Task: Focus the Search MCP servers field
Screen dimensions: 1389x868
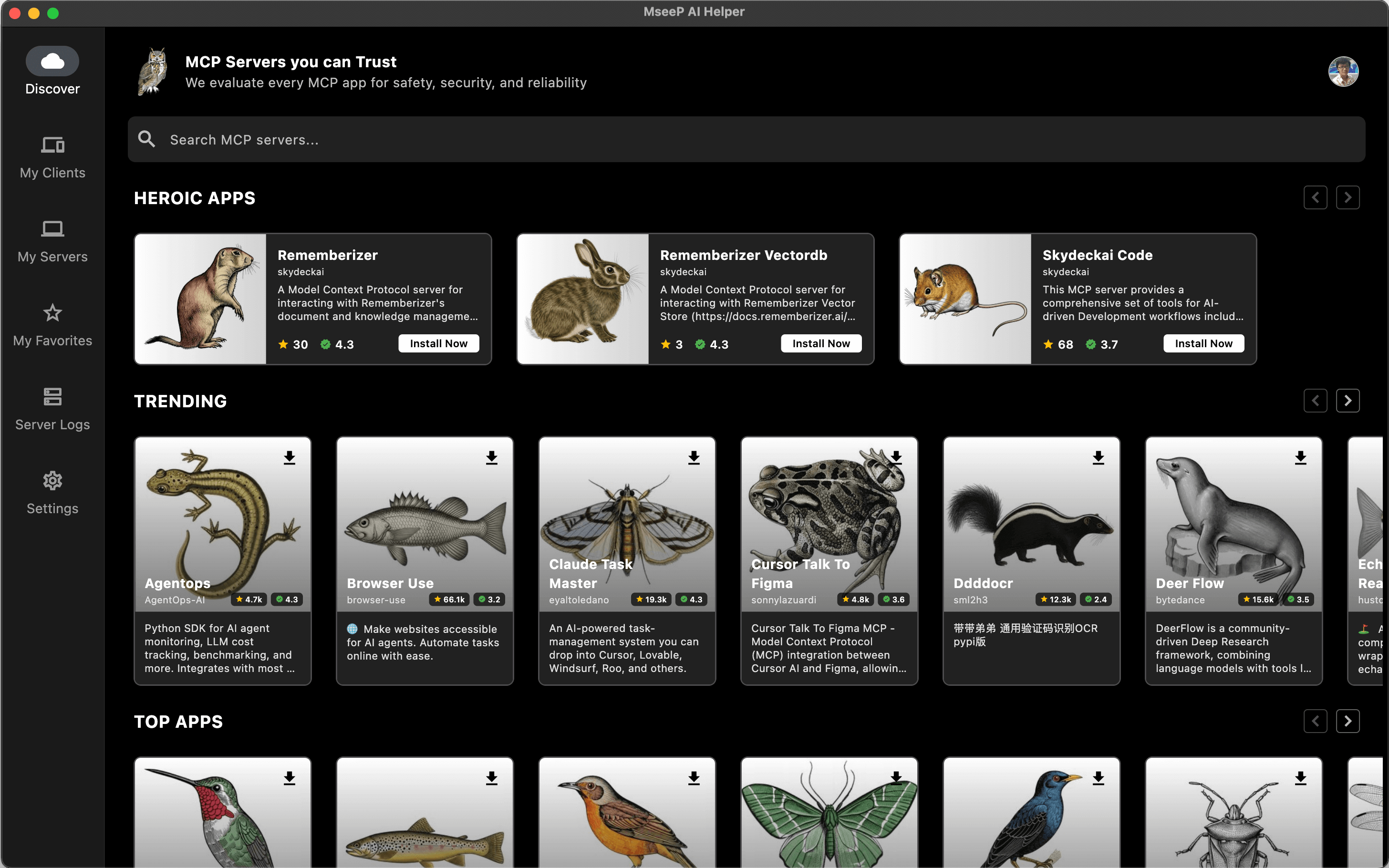Action: [746, 139]
